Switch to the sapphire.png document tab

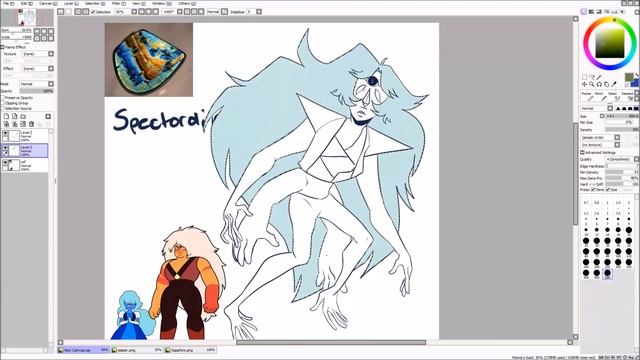190,350
